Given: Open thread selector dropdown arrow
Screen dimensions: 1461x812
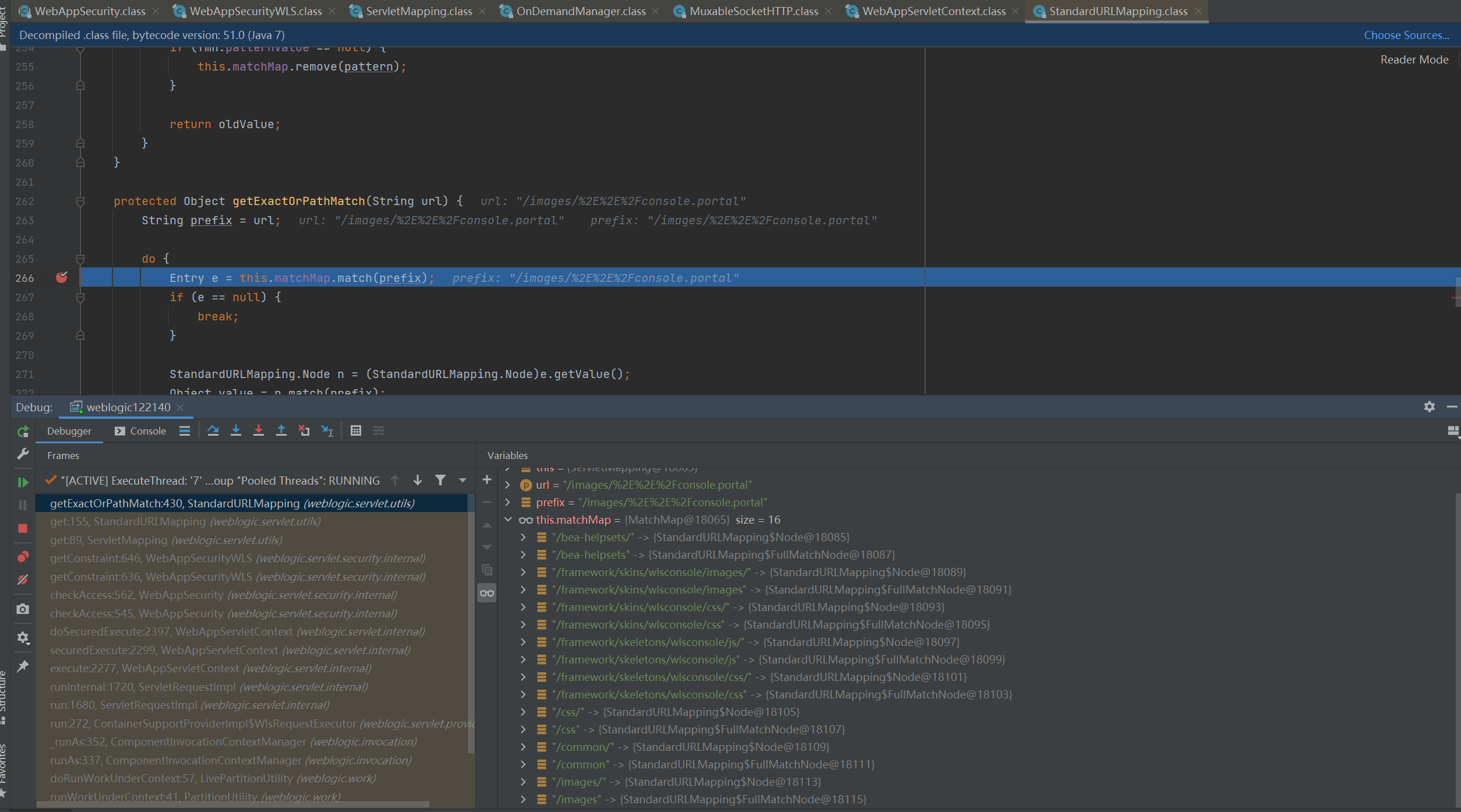Looking at the screenshot, I should click(x=463, y=481).
